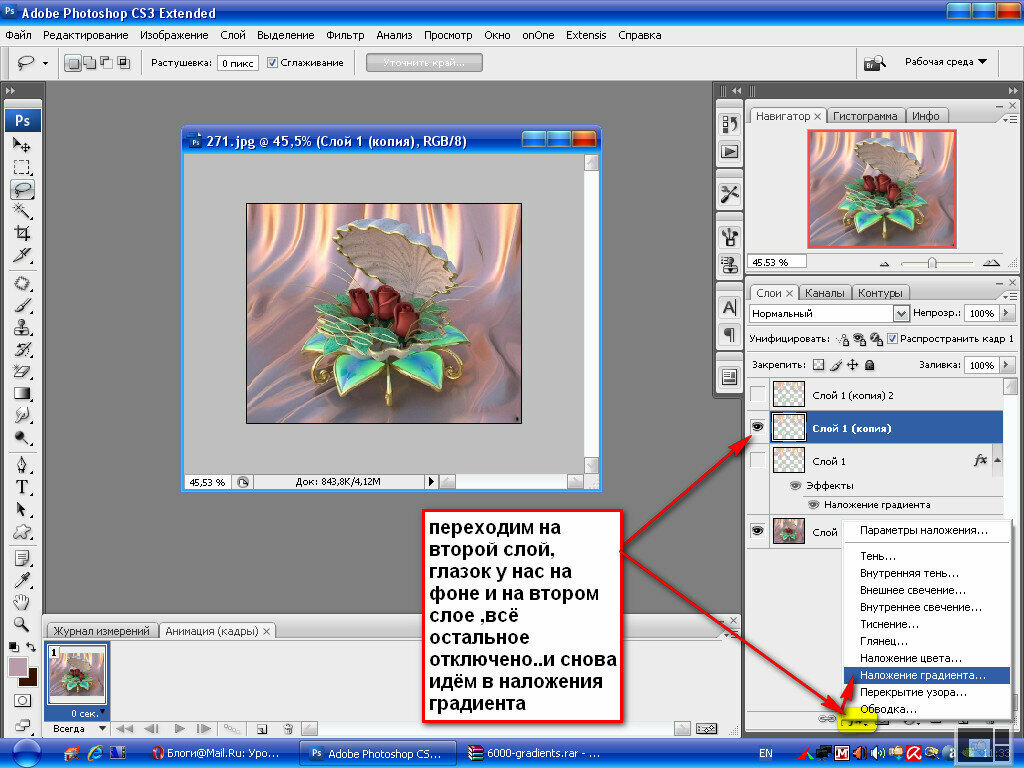Toggle Наложение градиента effect eye

814,504
